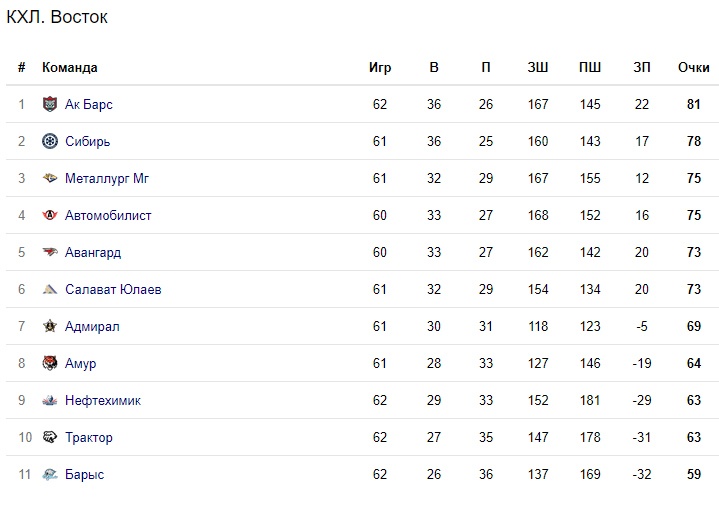Go to the Трактор team link
Viewport: 719px width, 505px height.
point(88,437)
